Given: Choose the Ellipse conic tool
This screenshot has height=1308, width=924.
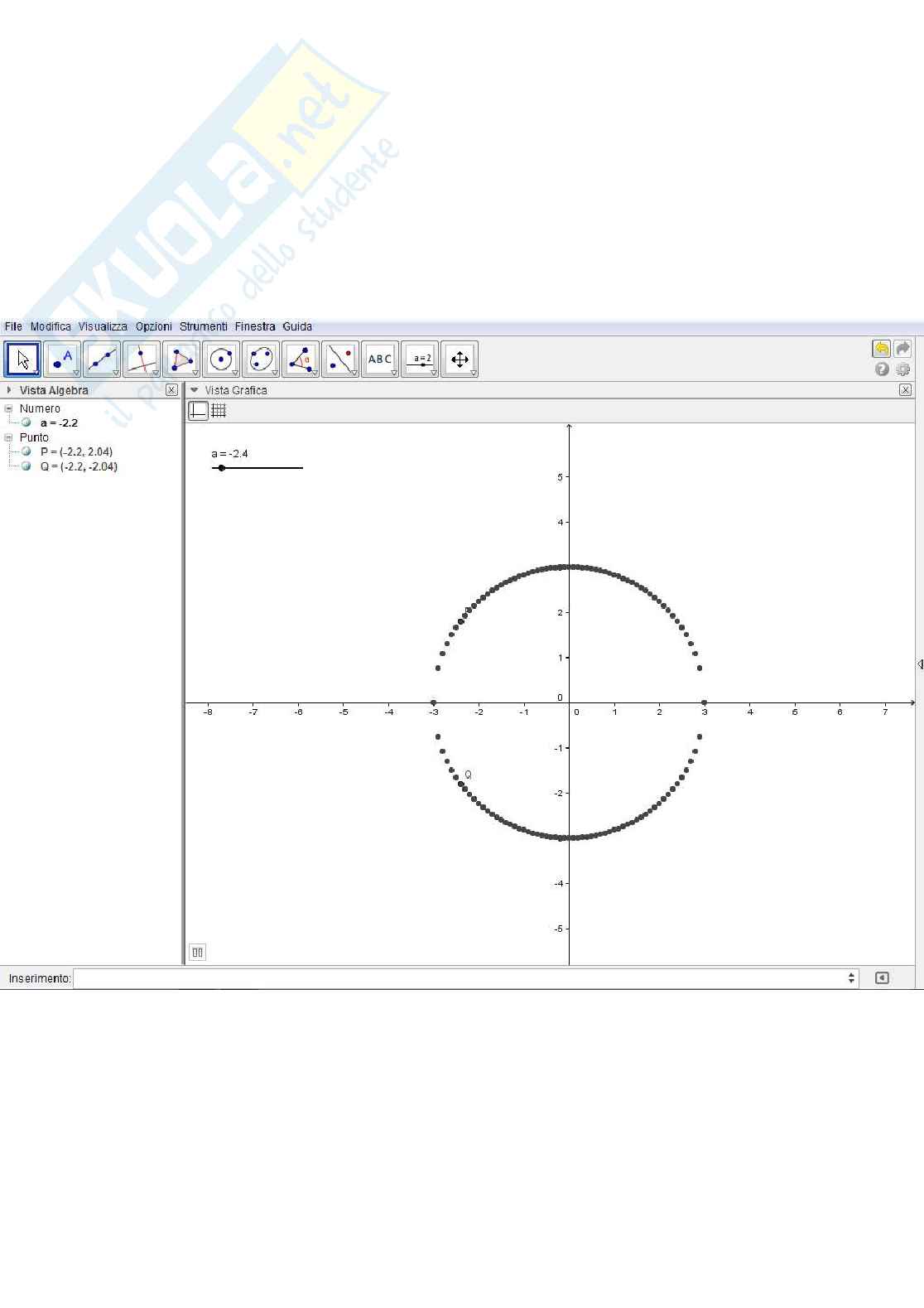Looking at the screenshot, I should [x=261, y=360].
